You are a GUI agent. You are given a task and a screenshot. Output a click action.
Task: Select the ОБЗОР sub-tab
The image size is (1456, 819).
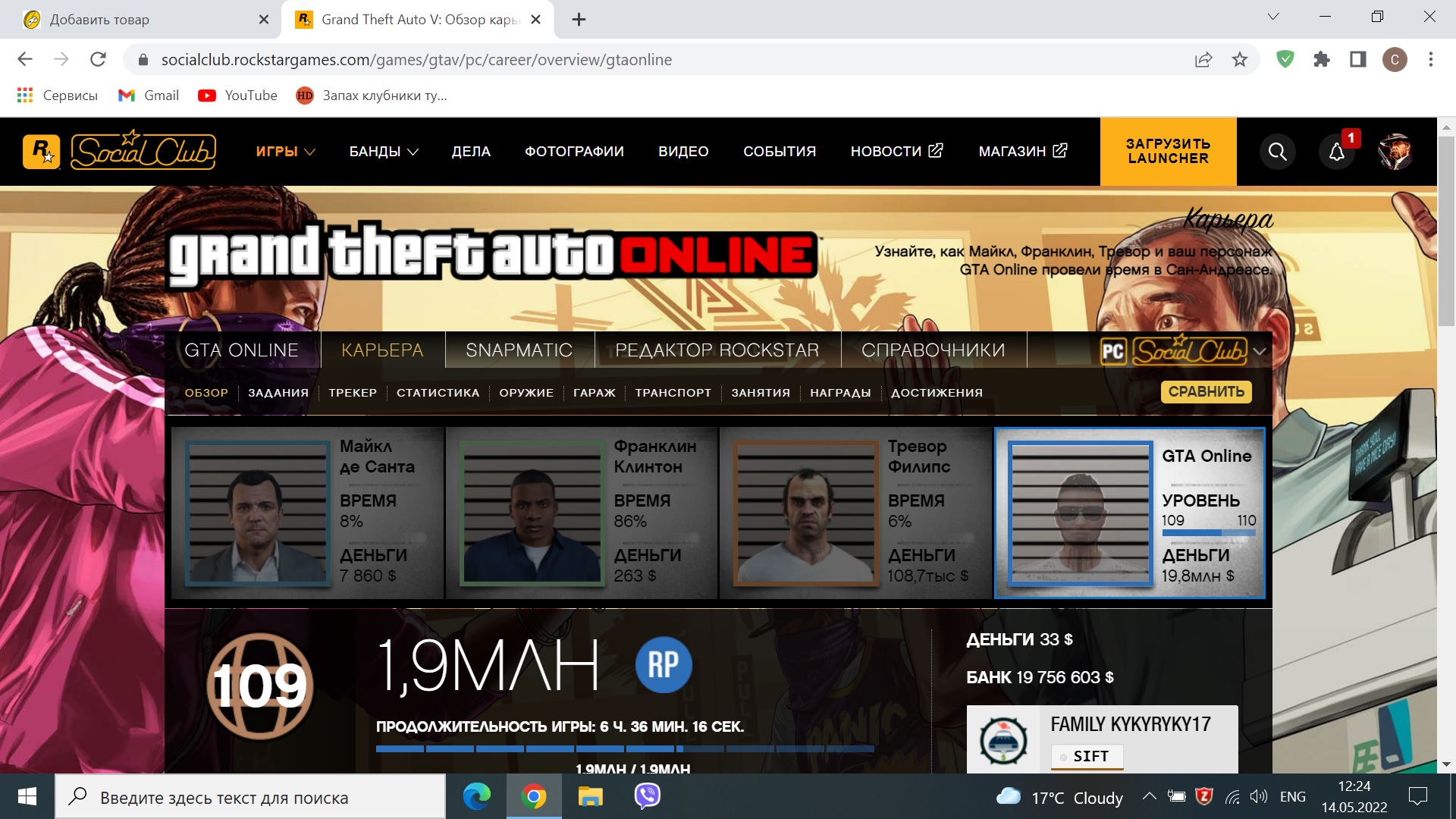[206, 393]
